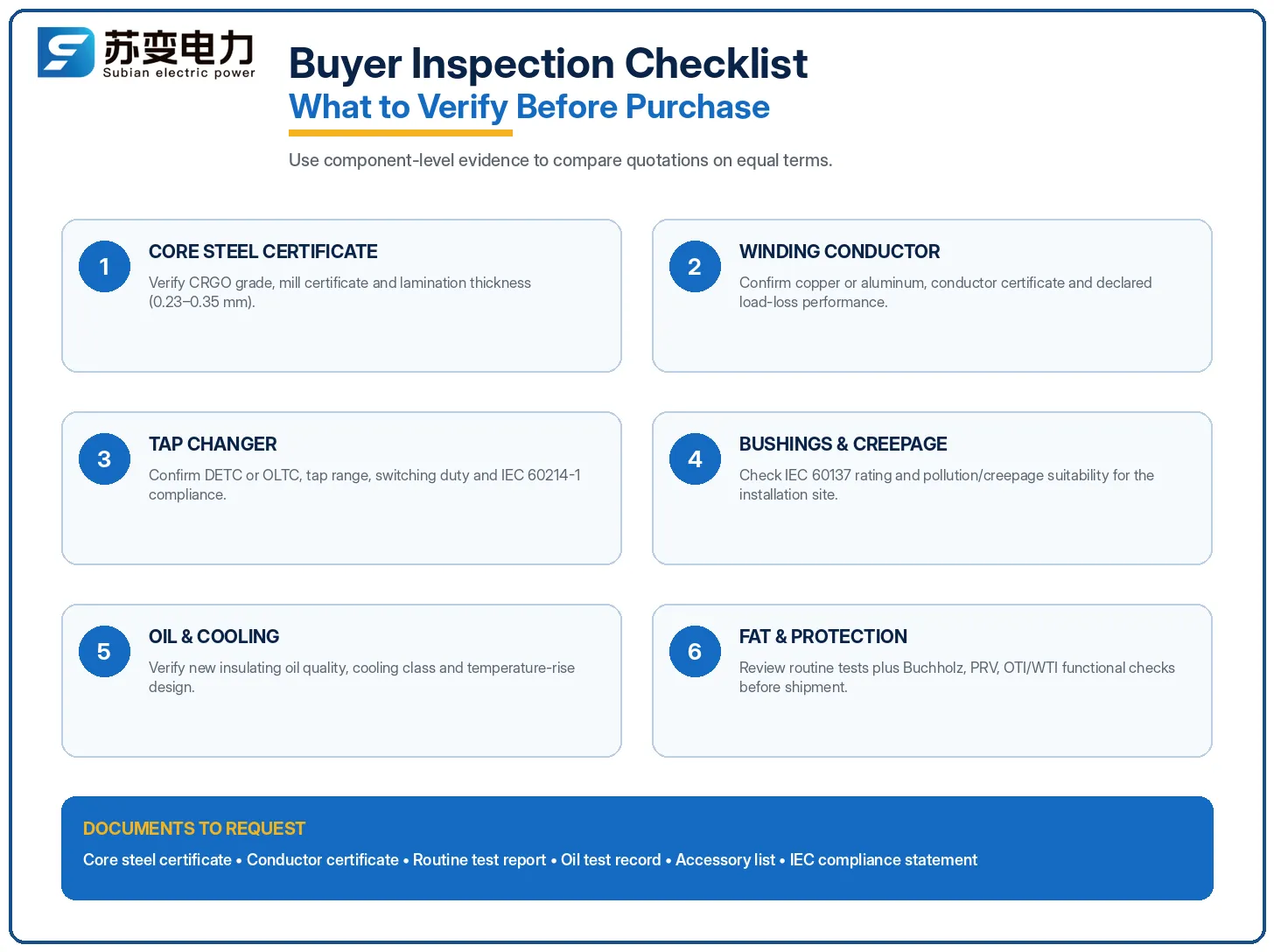Click the component-level evidence intro sentence
Viewport: 1274px width, 952px height.
coord(561,160)
